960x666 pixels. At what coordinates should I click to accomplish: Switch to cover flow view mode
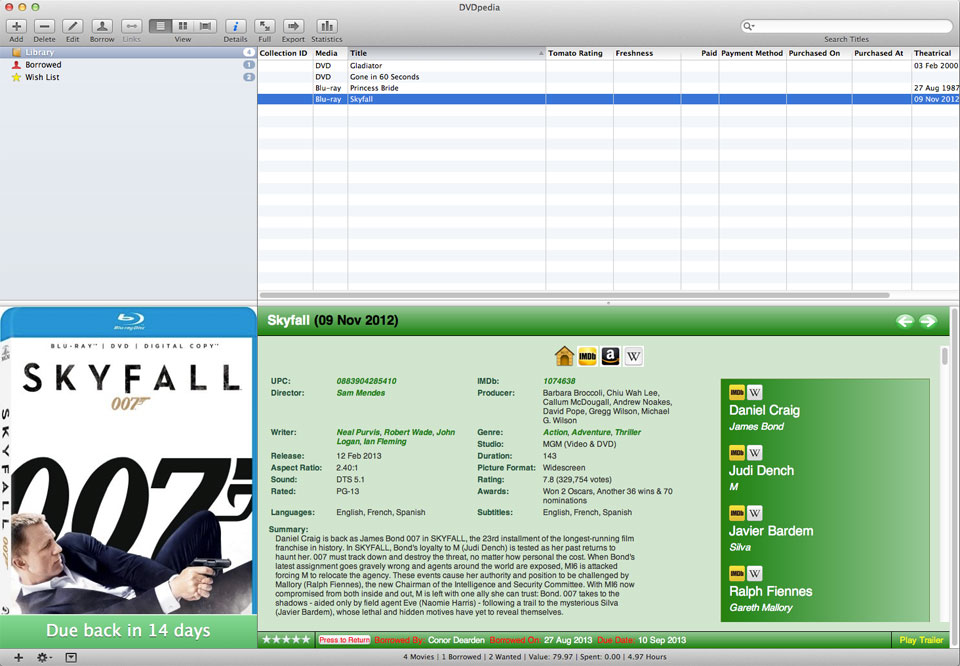[x=206, y=26]
